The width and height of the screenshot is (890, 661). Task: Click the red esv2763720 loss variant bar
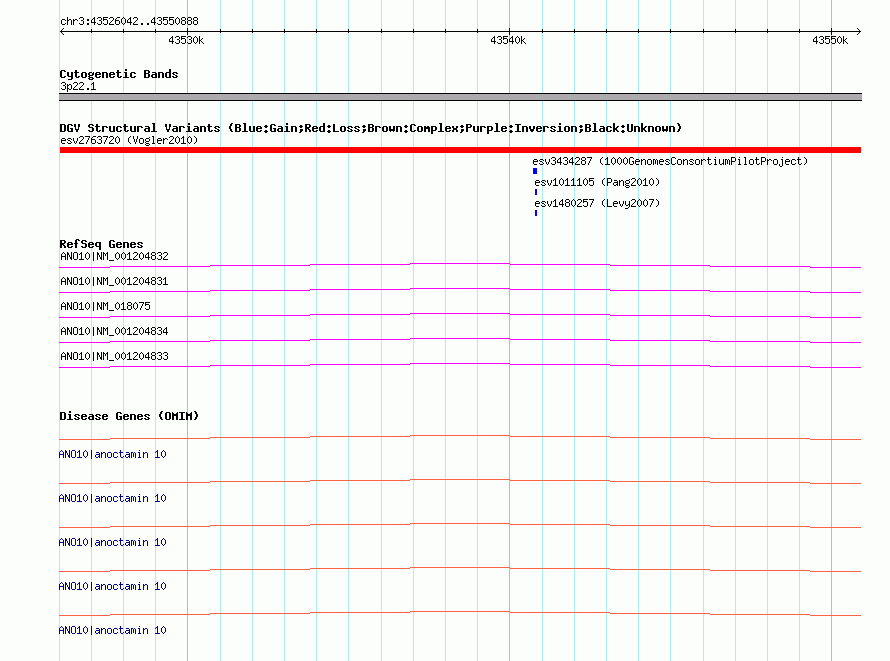(x=460, y=150)
